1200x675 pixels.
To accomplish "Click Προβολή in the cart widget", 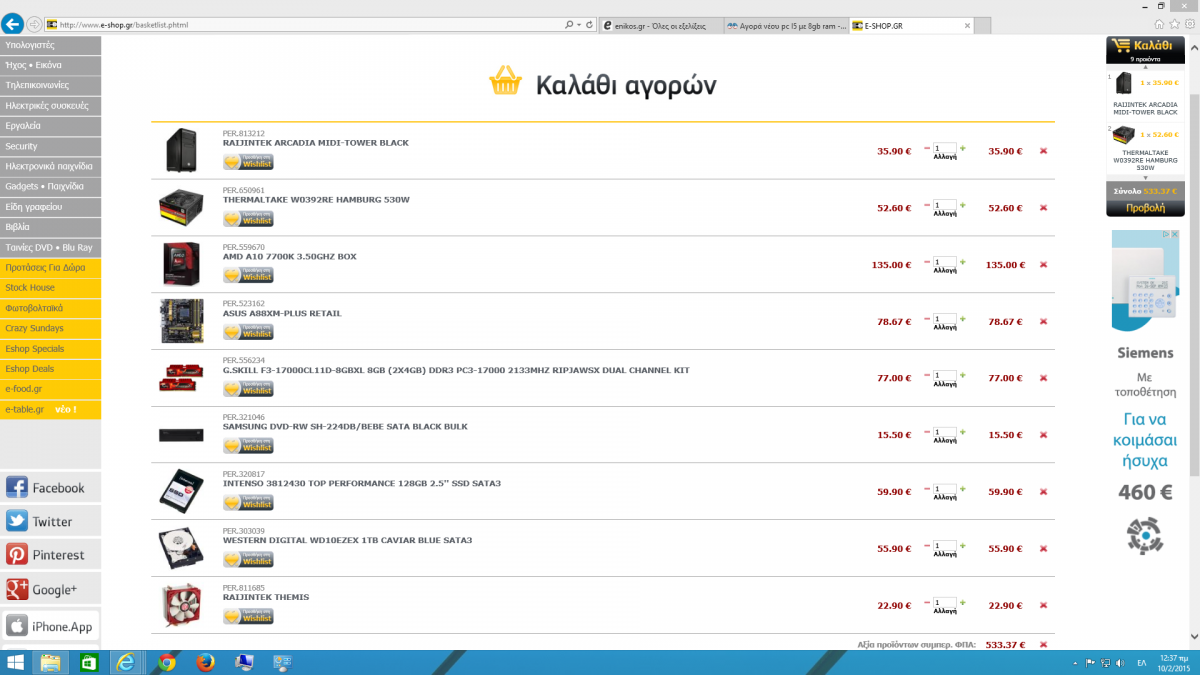I will 1145,208.
